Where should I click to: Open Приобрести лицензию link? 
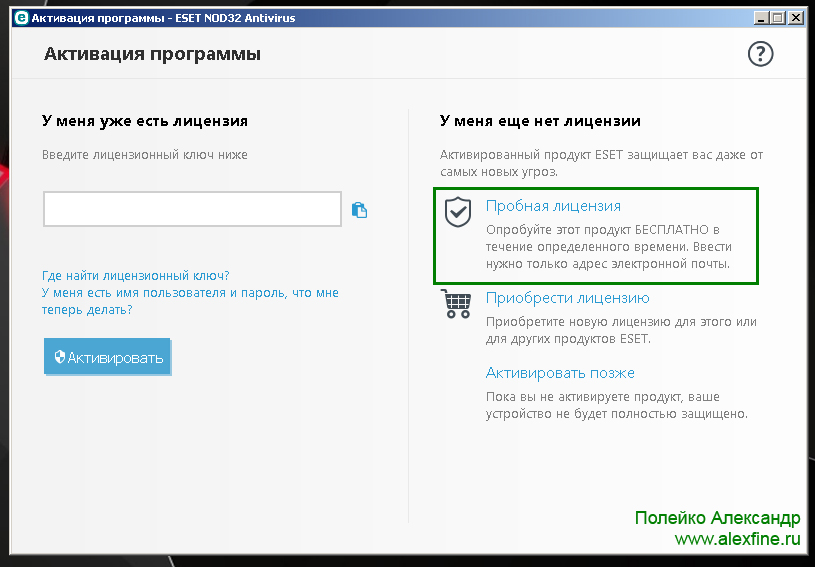[568, 298]
